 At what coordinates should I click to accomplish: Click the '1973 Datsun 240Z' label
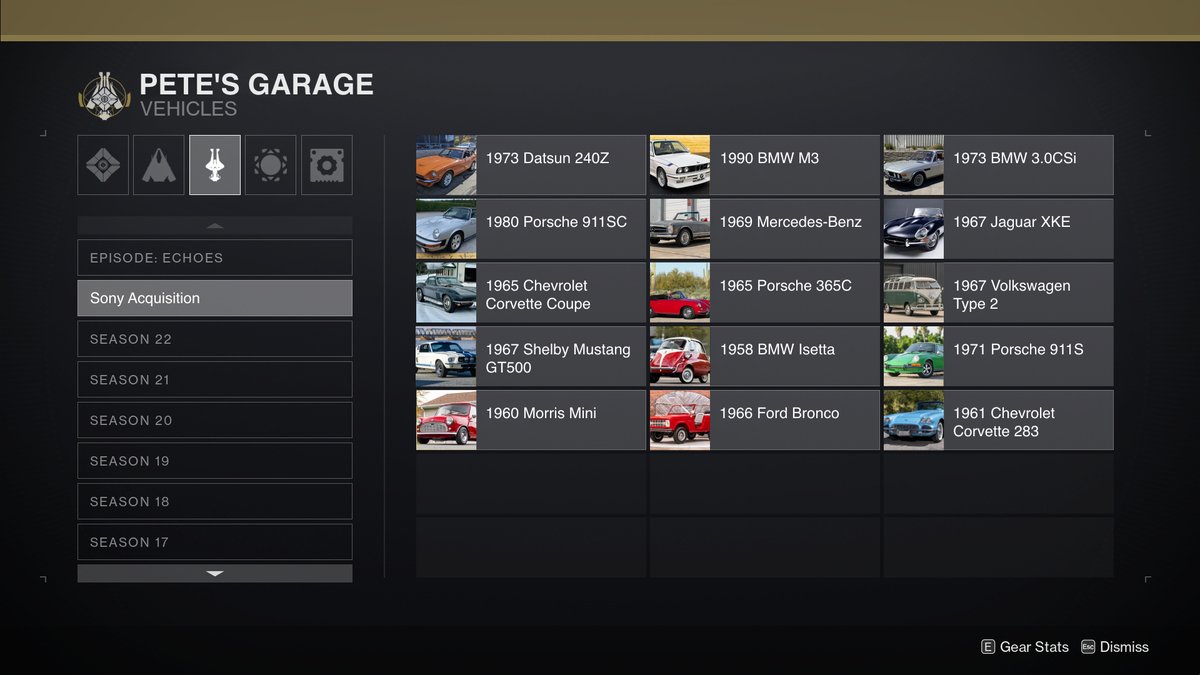547,158
